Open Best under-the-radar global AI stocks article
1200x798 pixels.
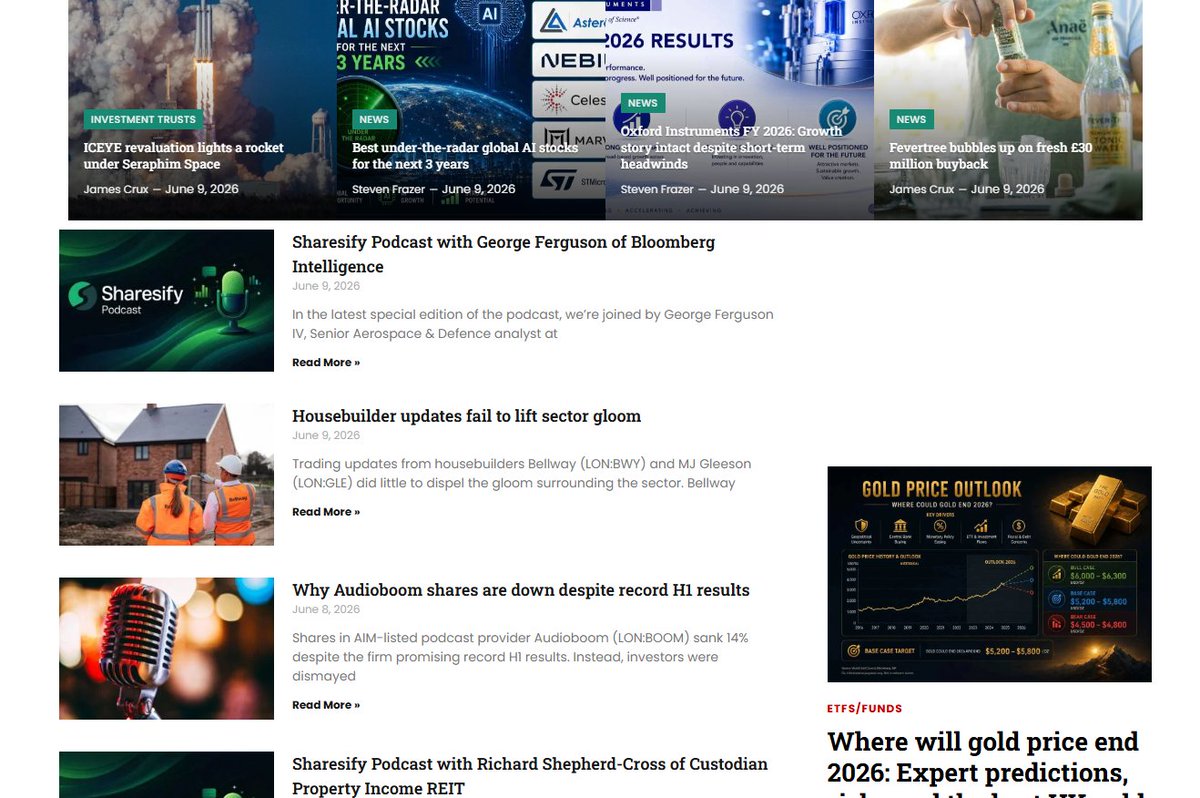(x=465, y=155)
